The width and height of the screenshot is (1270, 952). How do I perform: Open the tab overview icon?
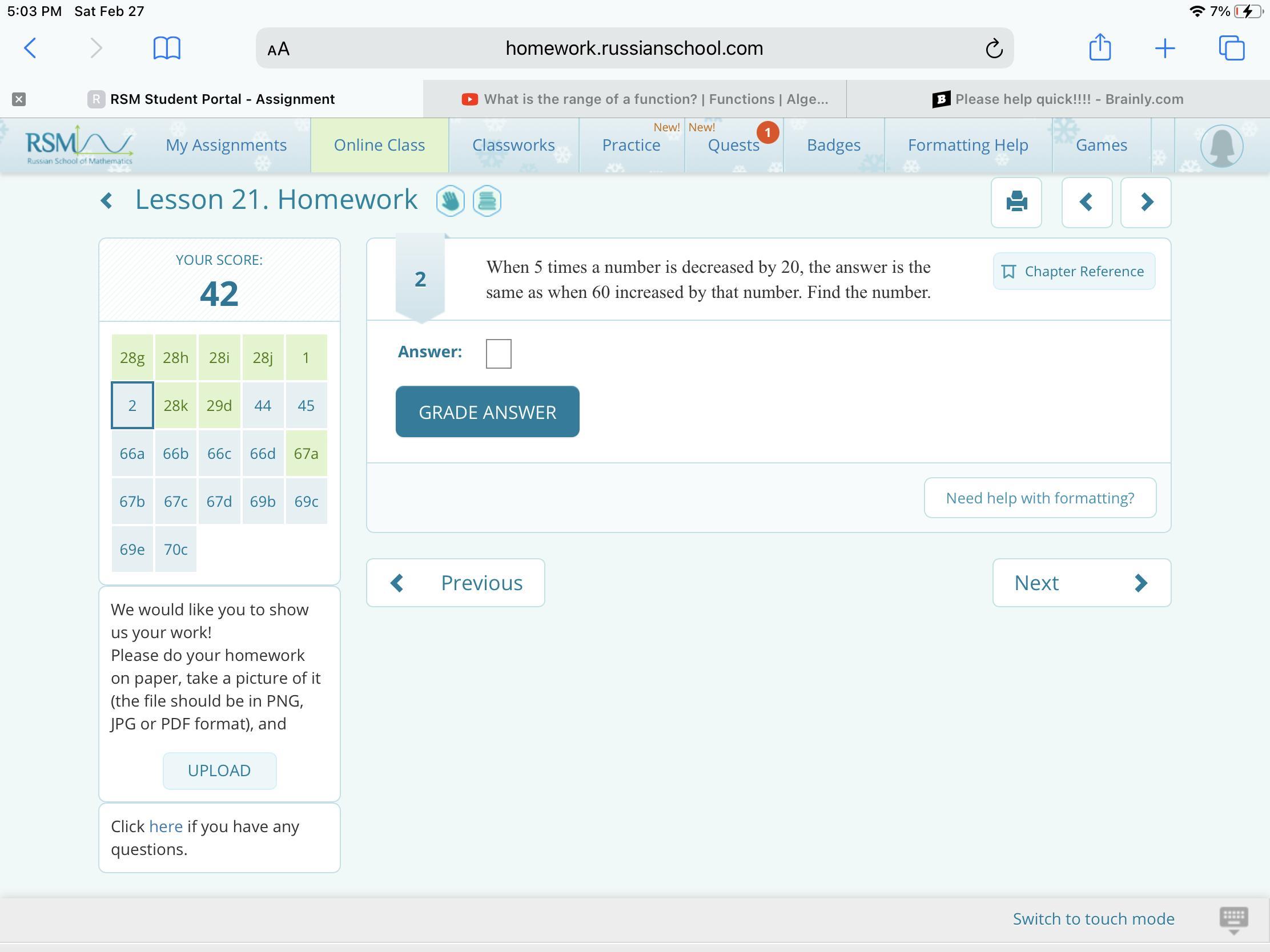[1231, 48]
